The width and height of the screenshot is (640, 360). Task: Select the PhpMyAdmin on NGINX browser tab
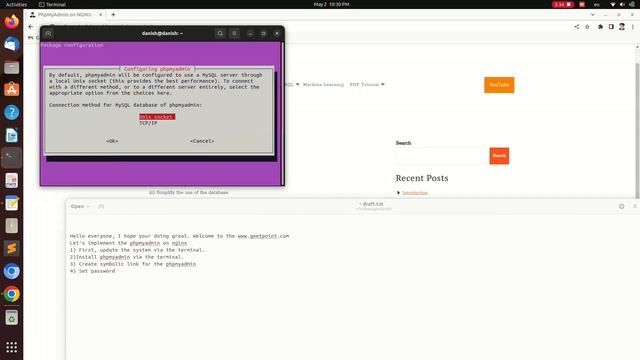(x=64, y=15)
